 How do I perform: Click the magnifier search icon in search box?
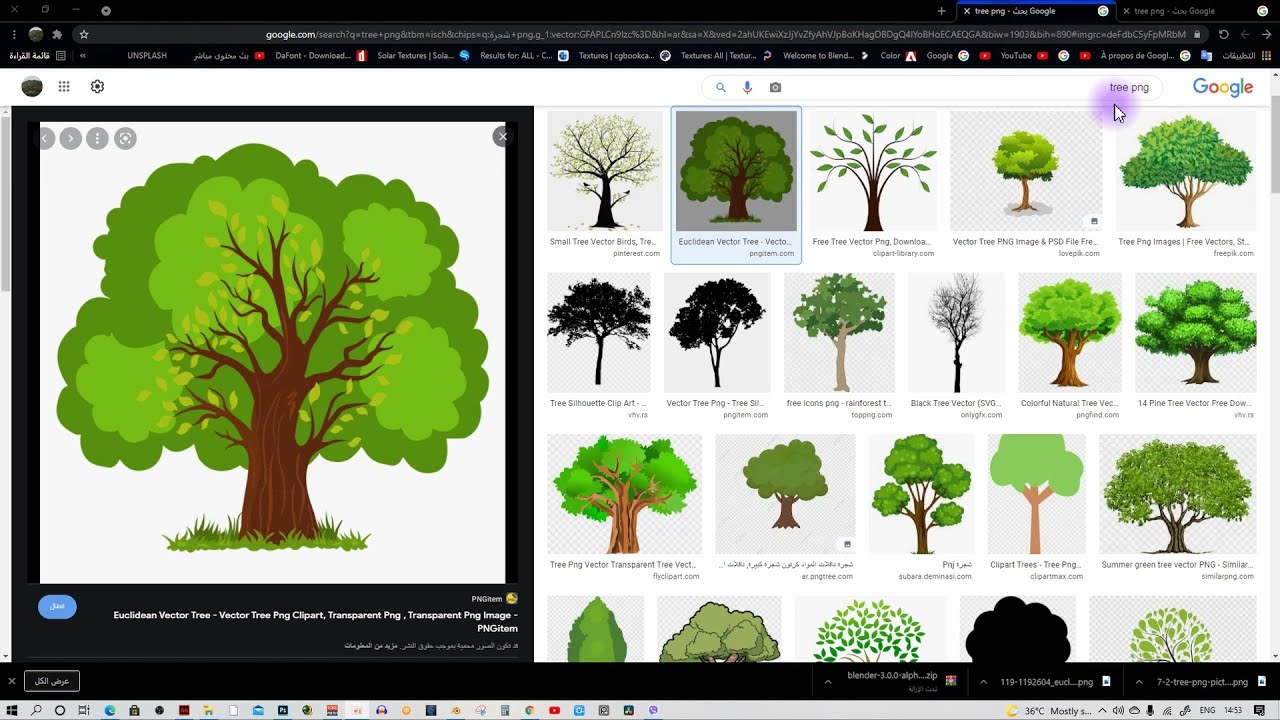721,88
